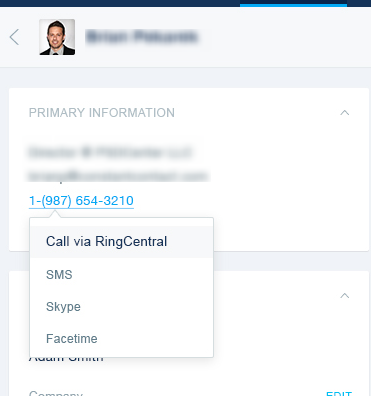The height and width of the screenshot is (396, 371).
Task: Open the contact's profile photo
Action: point(57,37)
